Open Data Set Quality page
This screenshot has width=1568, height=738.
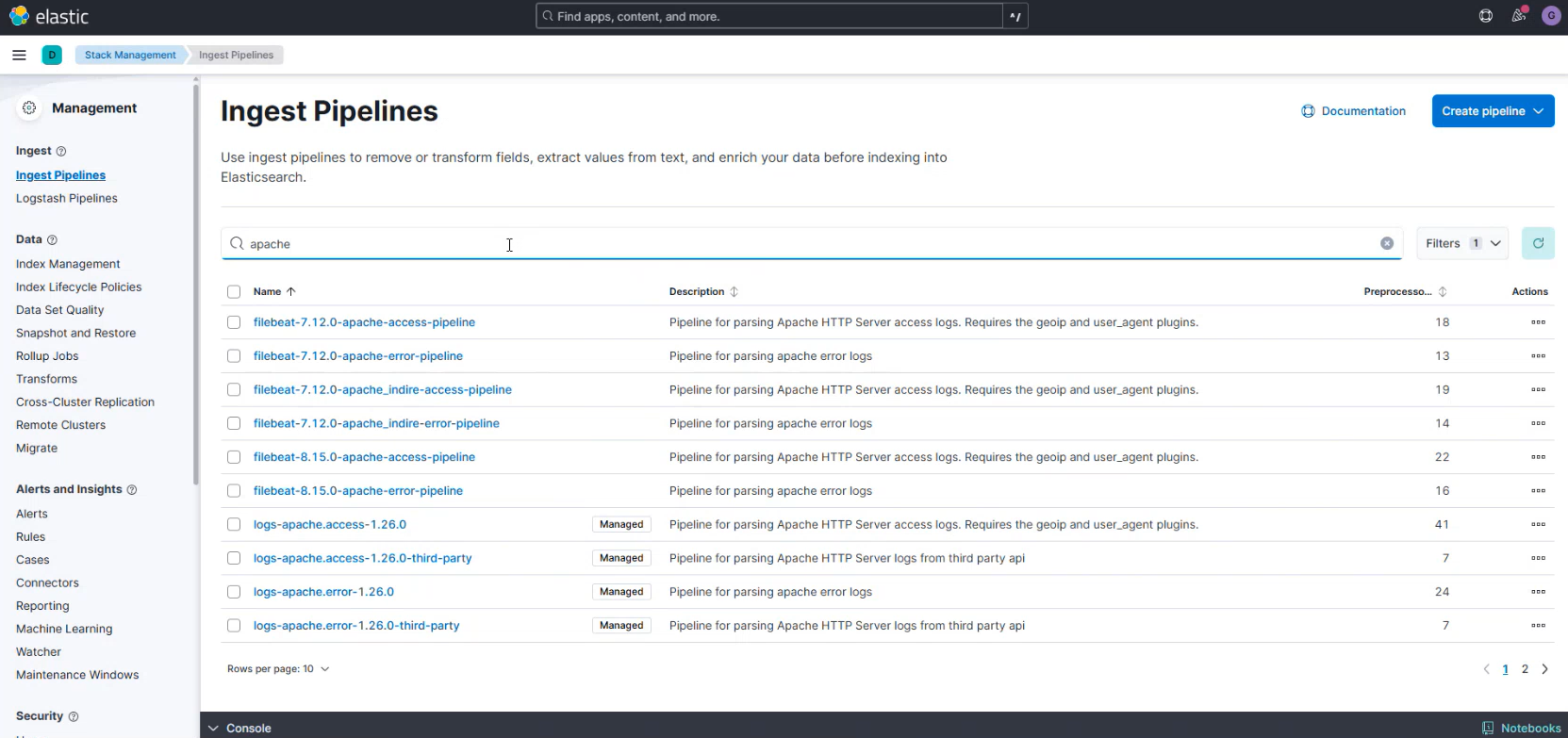pos(59,310)
